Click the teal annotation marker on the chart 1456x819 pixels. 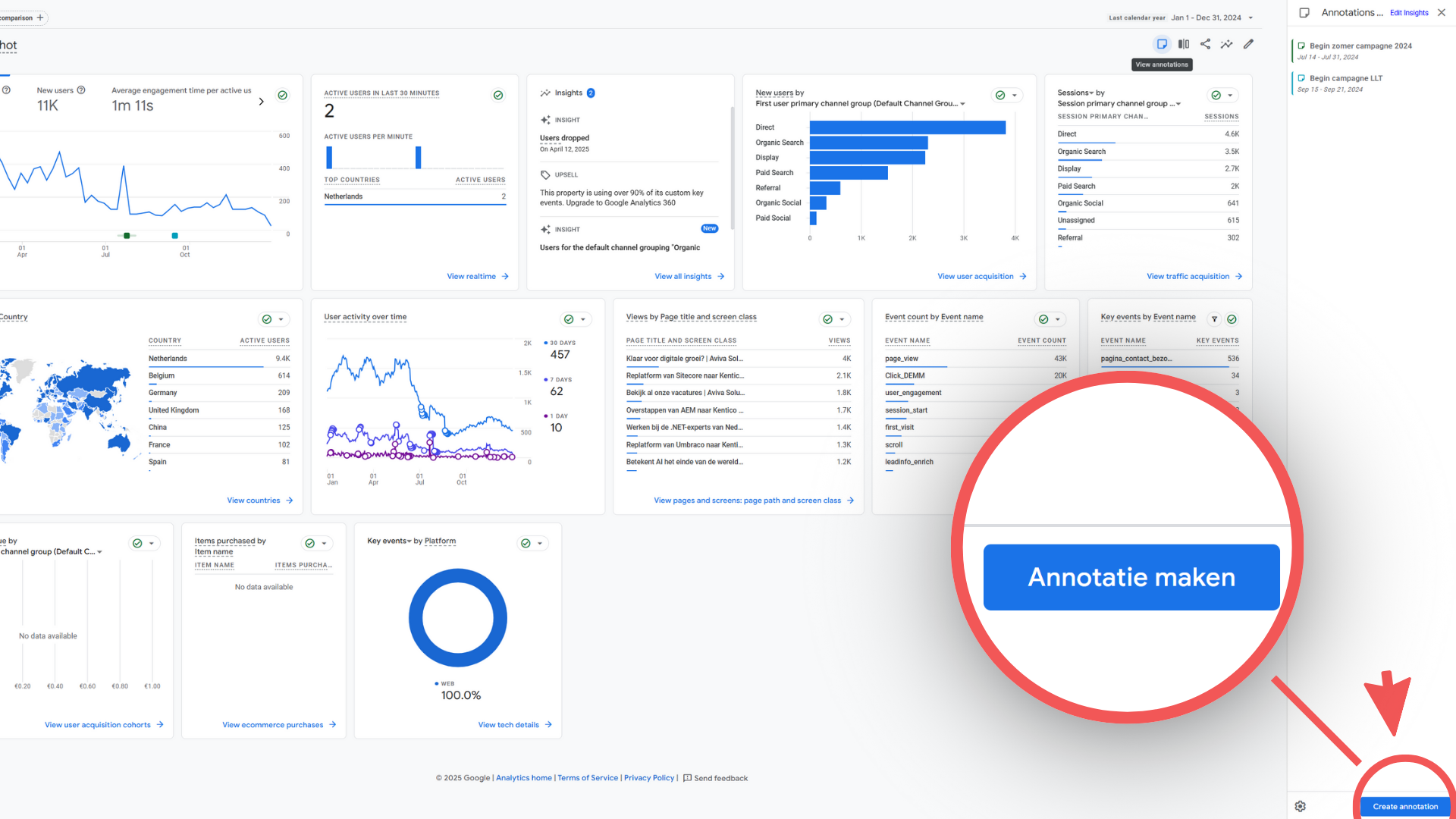pos(174,236)
